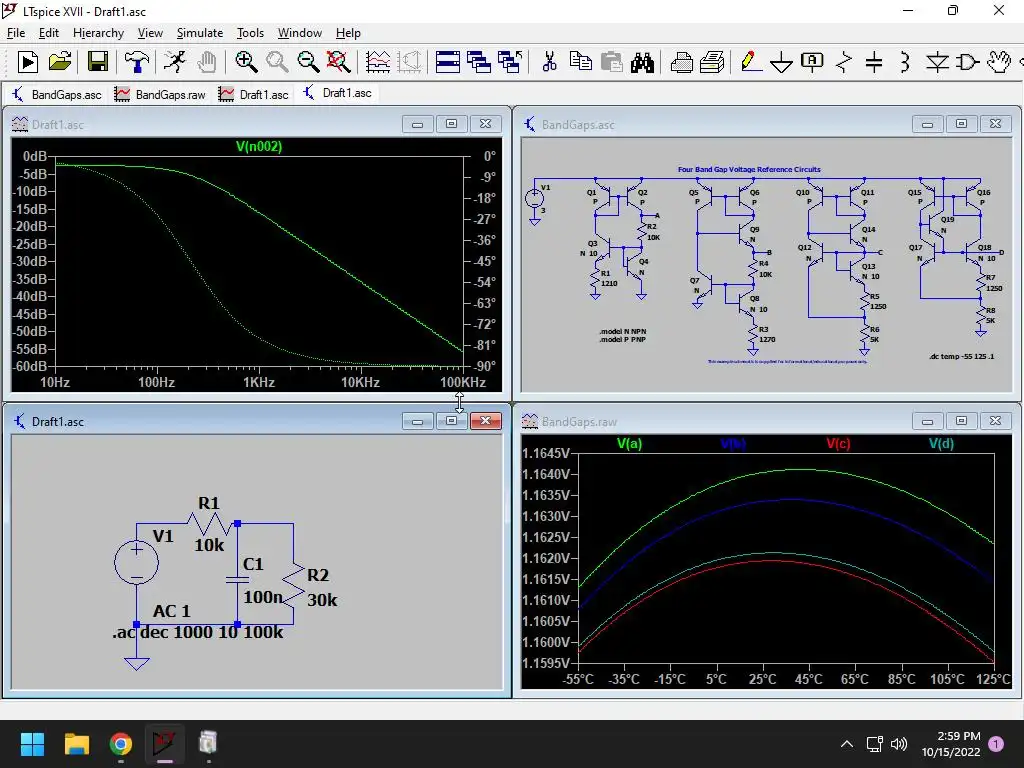1024x768 pixels.
Task: Select the Place Ground symbol tool
Action: [781, 63]
